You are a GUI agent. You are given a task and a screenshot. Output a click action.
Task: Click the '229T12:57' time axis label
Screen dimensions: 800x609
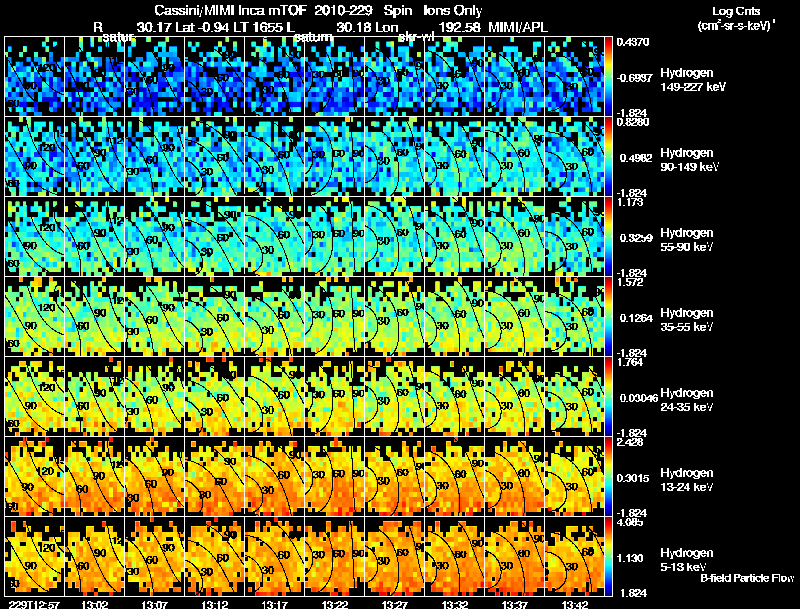pos(34,605)
